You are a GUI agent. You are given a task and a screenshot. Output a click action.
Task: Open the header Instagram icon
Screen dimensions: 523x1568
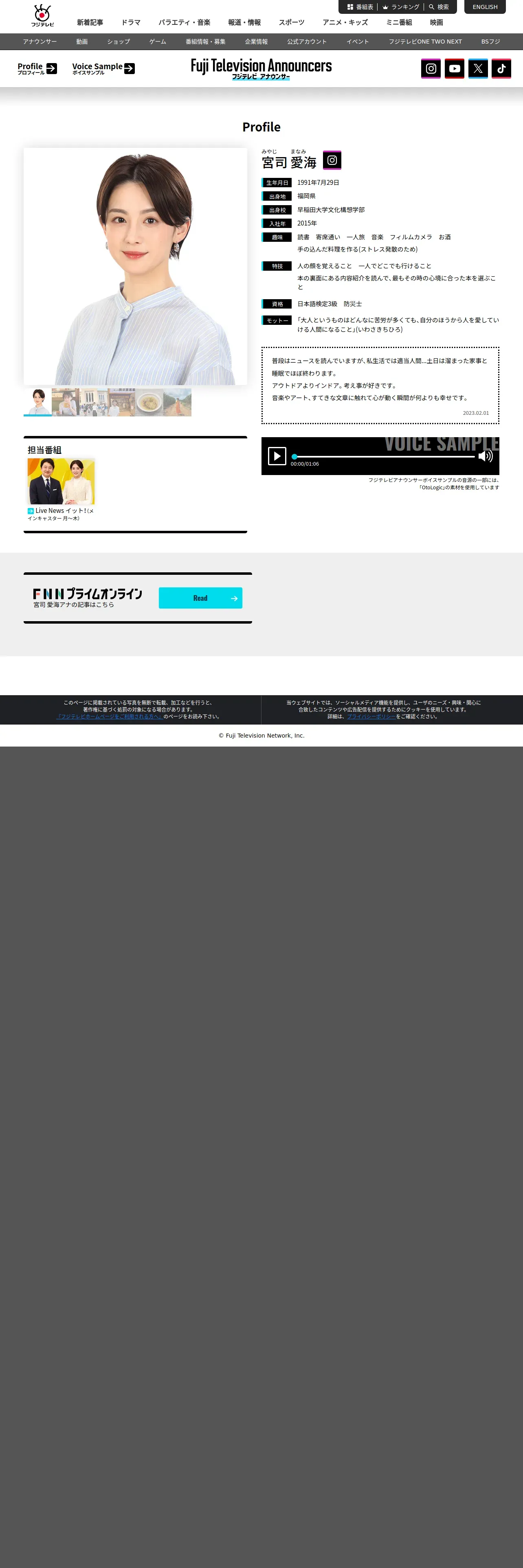[x=431, y=68]
